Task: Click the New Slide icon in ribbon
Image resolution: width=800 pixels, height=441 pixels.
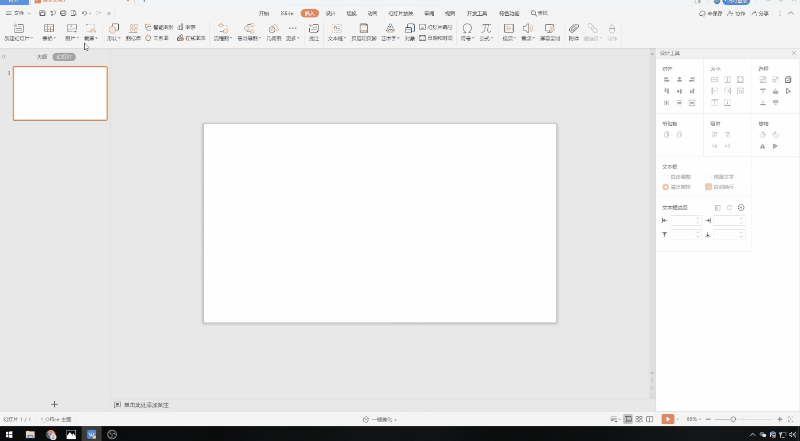Action: click(18, 29)
